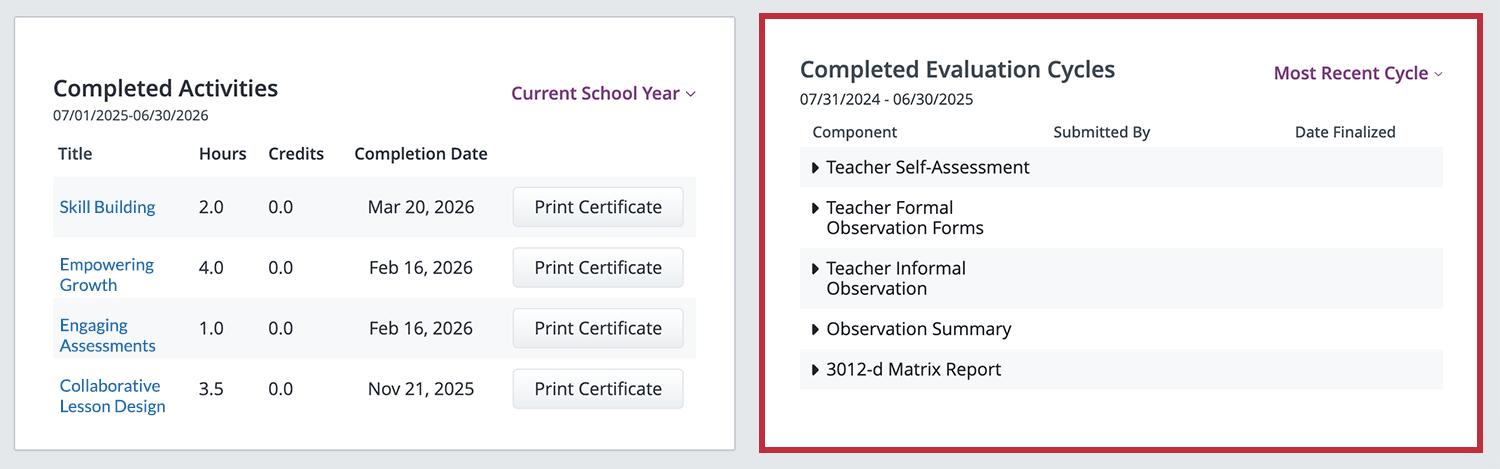Print certificate for Collaborative Lesson Design
Image resolution: width=1500 pixels, height=469 pixels.
point(598,389)
